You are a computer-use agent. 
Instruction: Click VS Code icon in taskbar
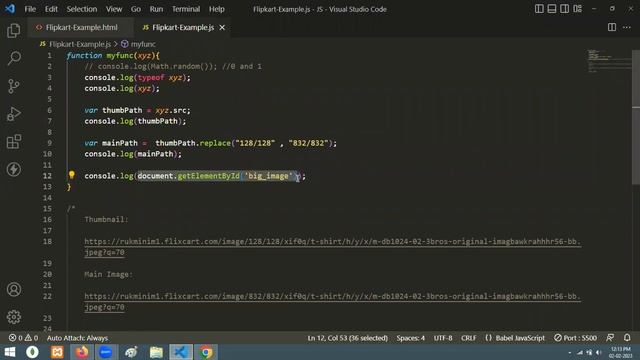pos(181,352)
